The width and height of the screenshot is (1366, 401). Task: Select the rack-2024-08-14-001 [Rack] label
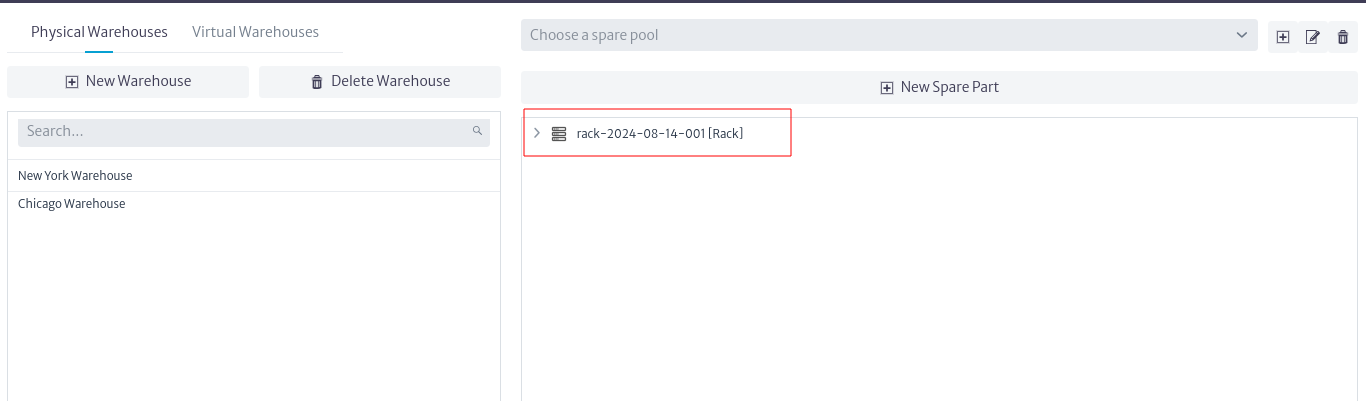pos(660,133)
